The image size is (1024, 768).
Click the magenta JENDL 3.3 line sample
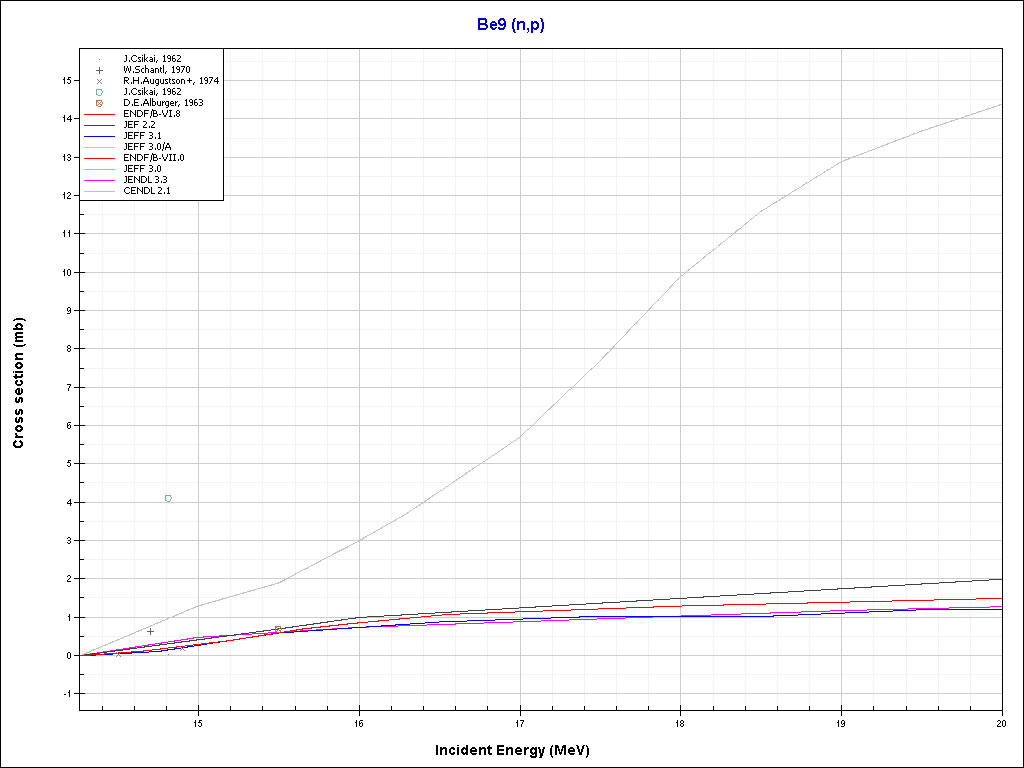[x=99, y=180]
